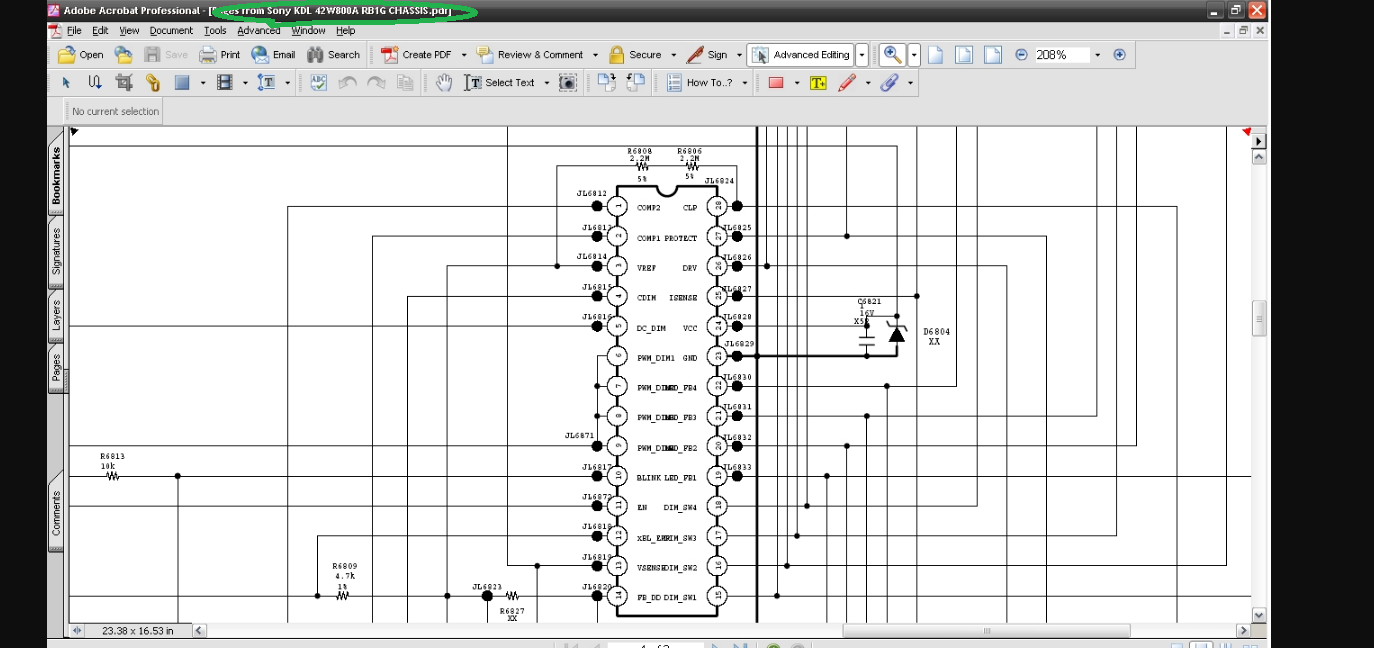Image resolution: width=1374 pixels, height=648 pixels.
Task: Open the Edit menu
Action: click(100, 31)
